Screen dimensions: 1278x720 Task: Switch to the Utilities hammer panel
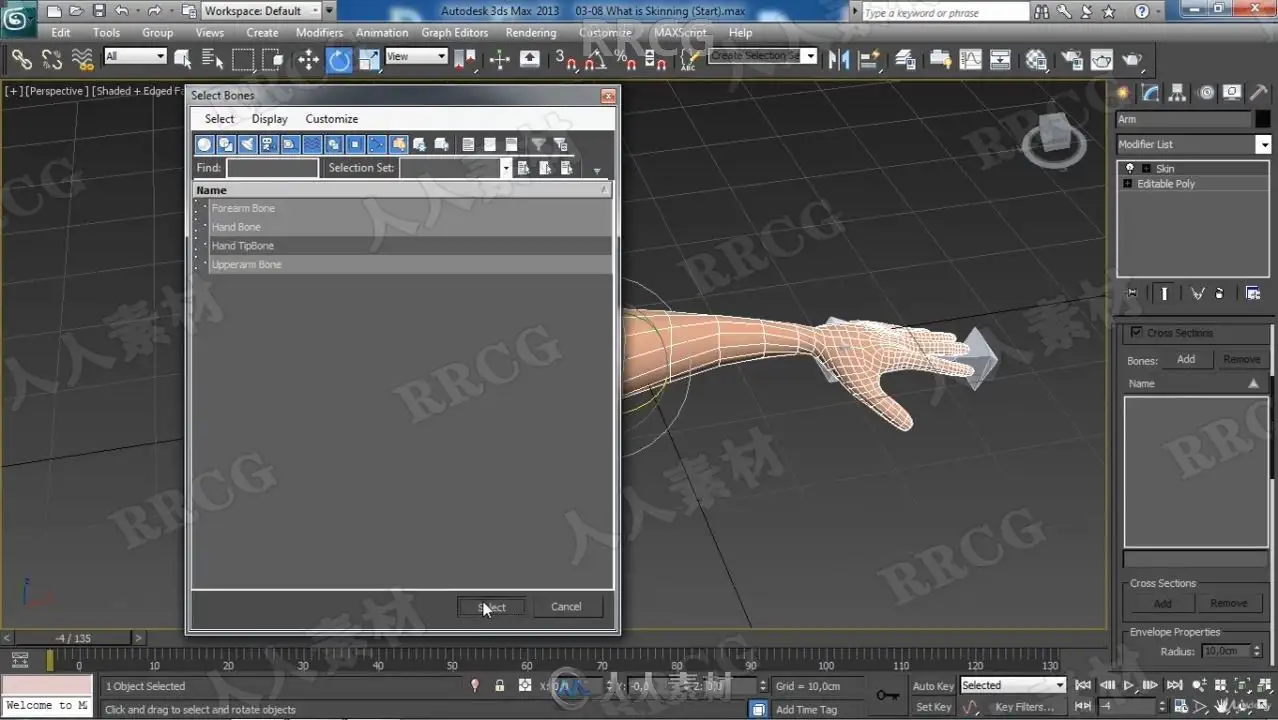(x=1259, y=93)
